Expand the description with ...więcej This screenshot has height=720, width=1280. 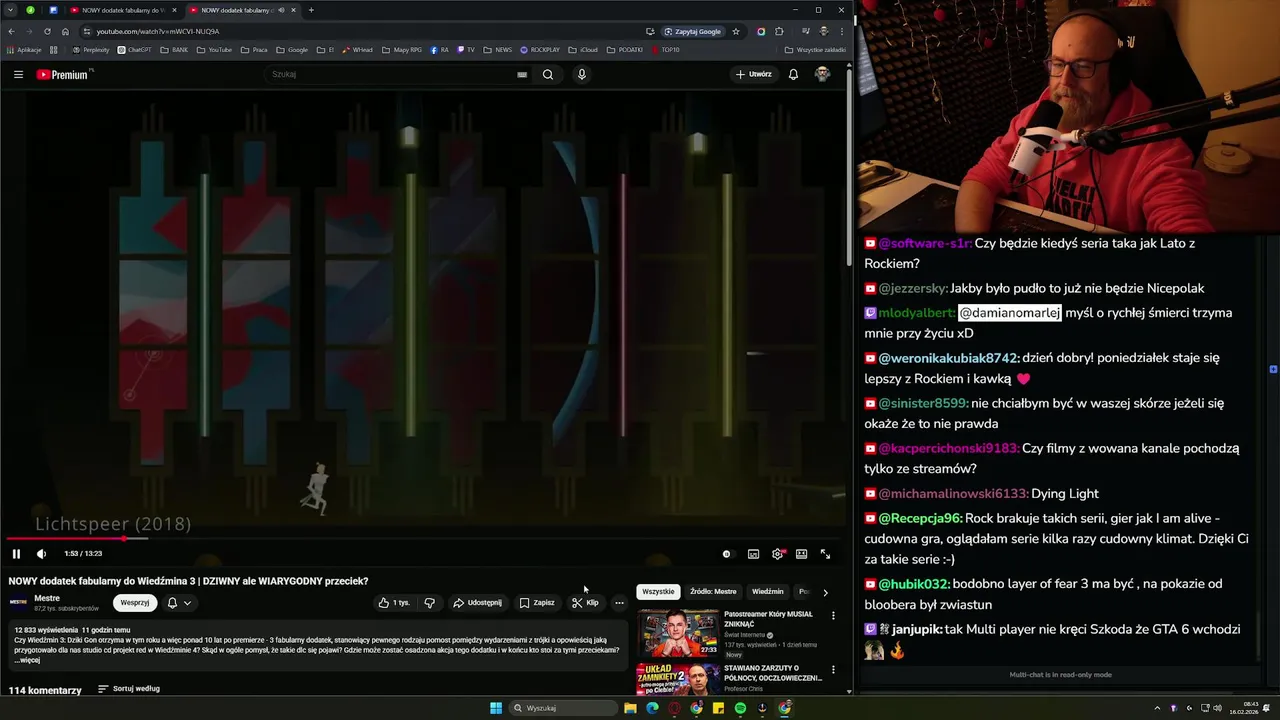(27, 660)
